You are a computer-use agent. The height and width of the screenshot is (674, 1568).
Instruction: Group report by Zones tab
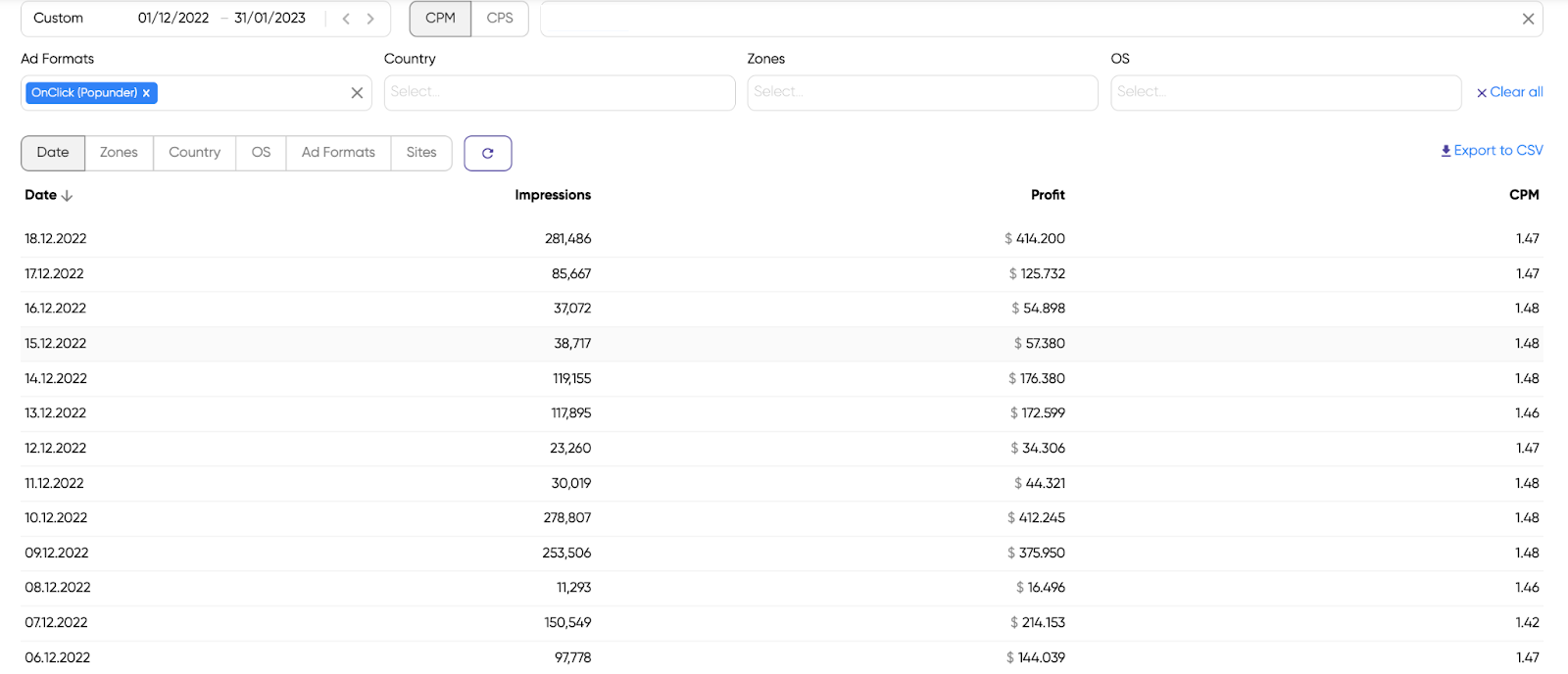point(119,153)
